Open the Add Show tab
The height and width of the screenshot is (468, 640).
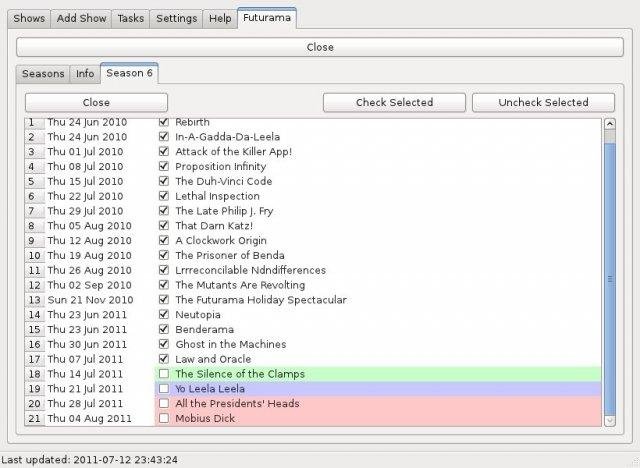point(81,19)
